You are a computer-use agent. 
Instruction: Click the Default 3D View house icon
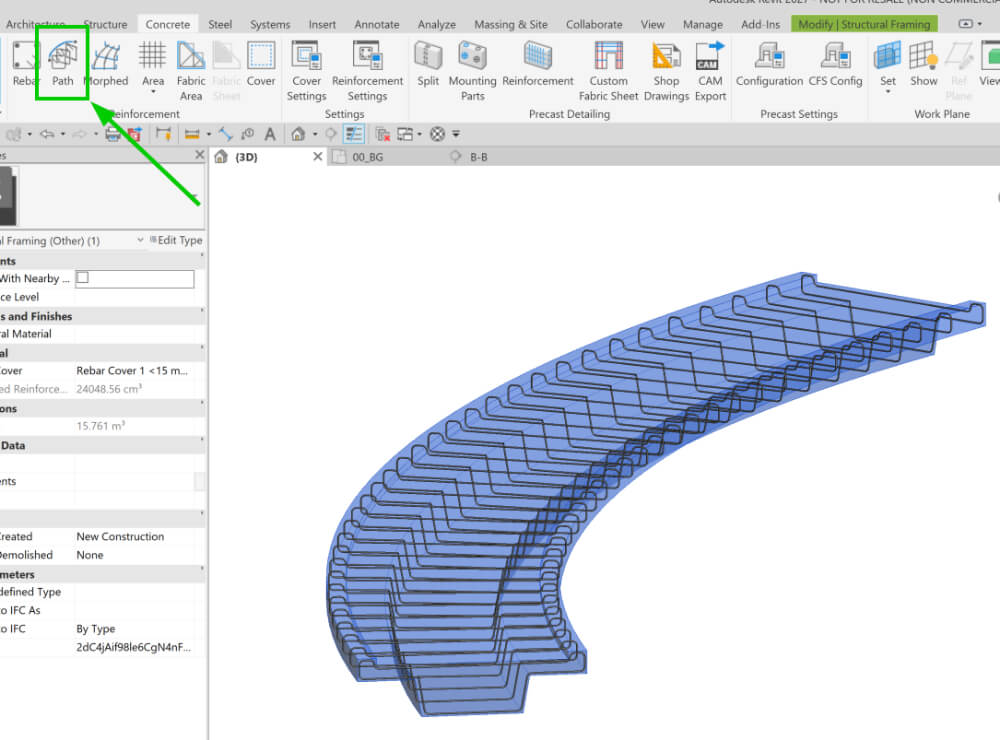click(298, 134)
